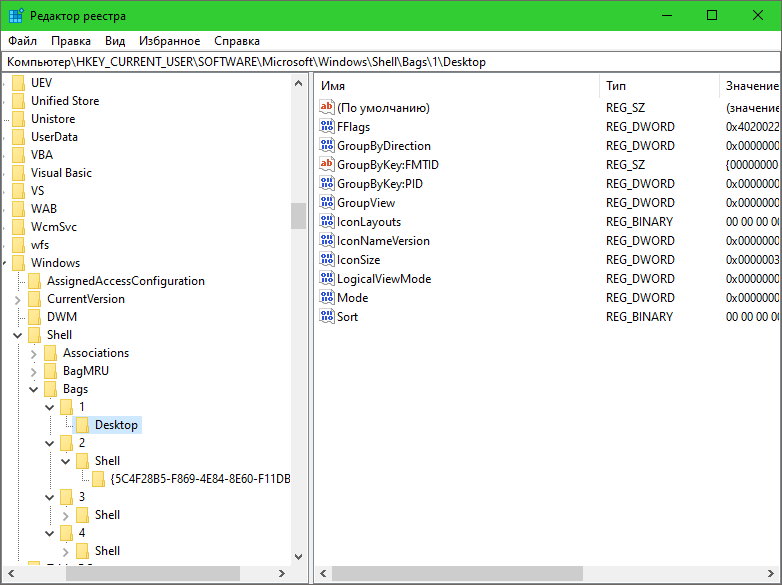The width and height of the screenshot is (782, 585).
Task: Click the (По умолчанию) string value icon
Action: (x=327, y=108)
